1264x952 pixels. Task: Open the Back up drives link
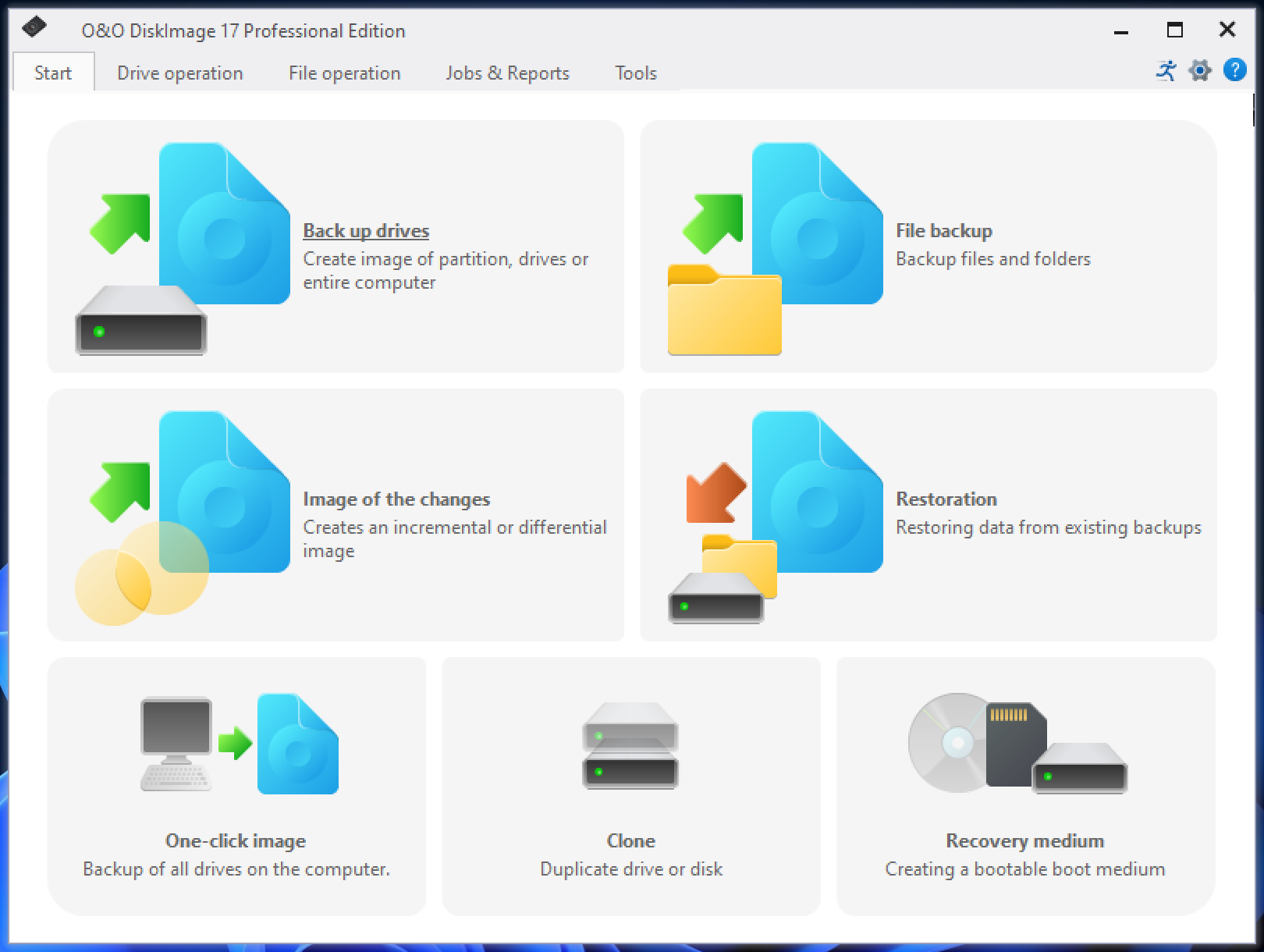366,231
